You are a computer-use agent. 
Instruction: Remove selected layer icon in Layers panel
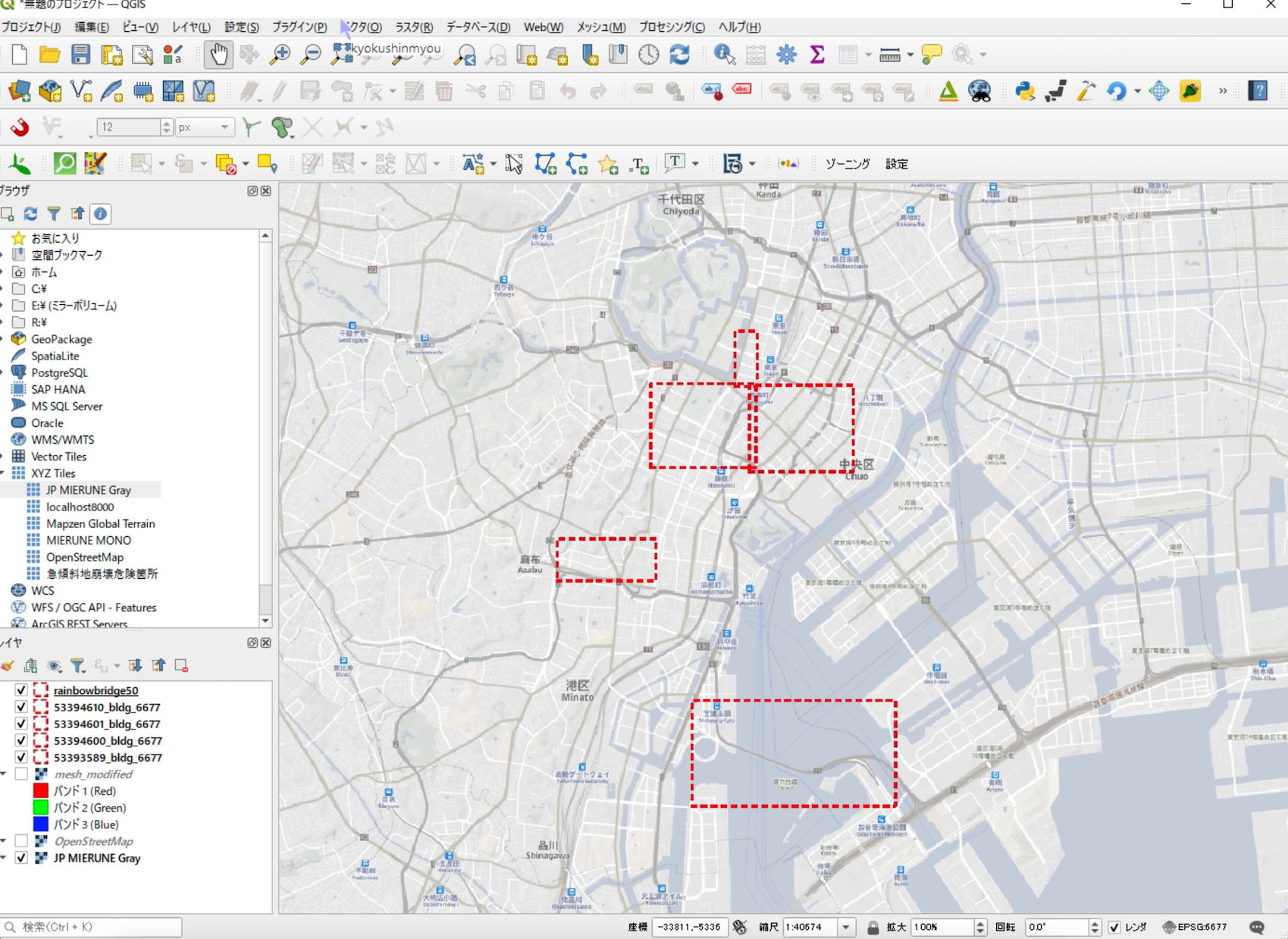pos(181,665)
